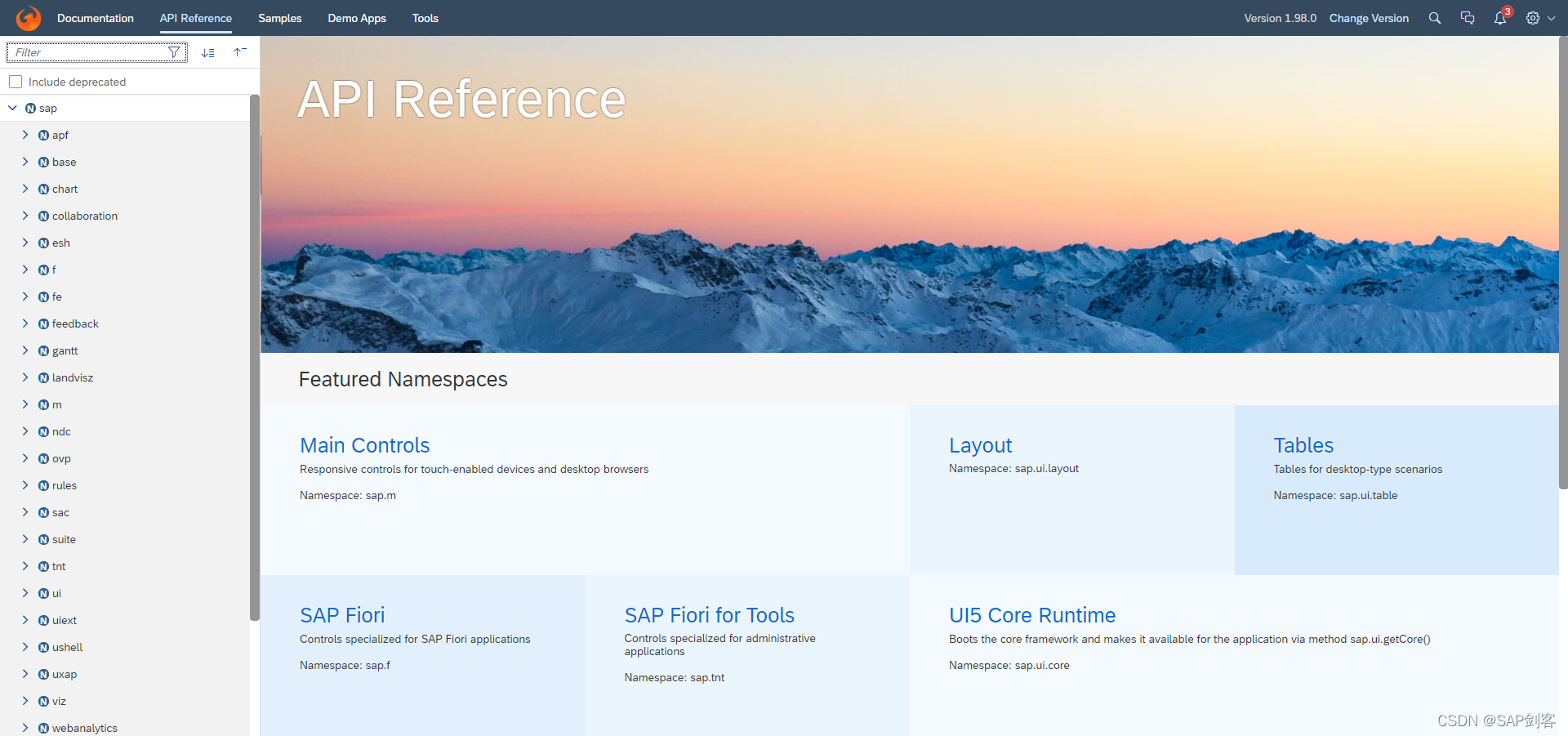Click the collapse all tree icon

tap(240, 52)
